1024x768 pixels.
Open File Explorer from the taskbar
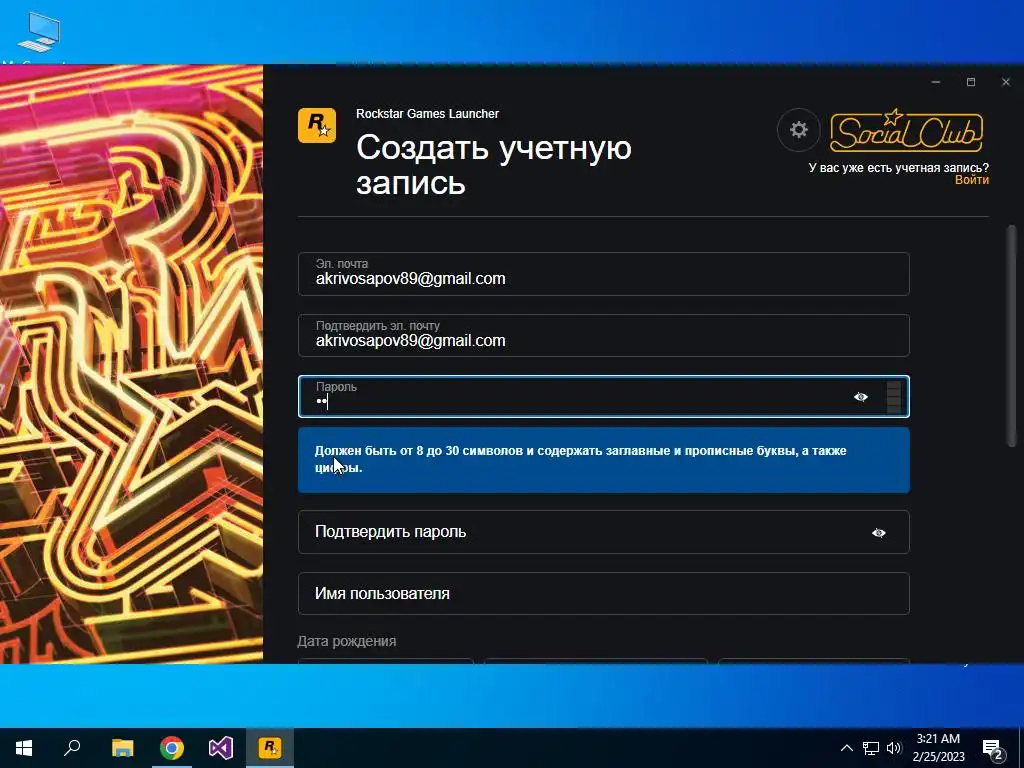pyautogui.click(x=122, y=748)
